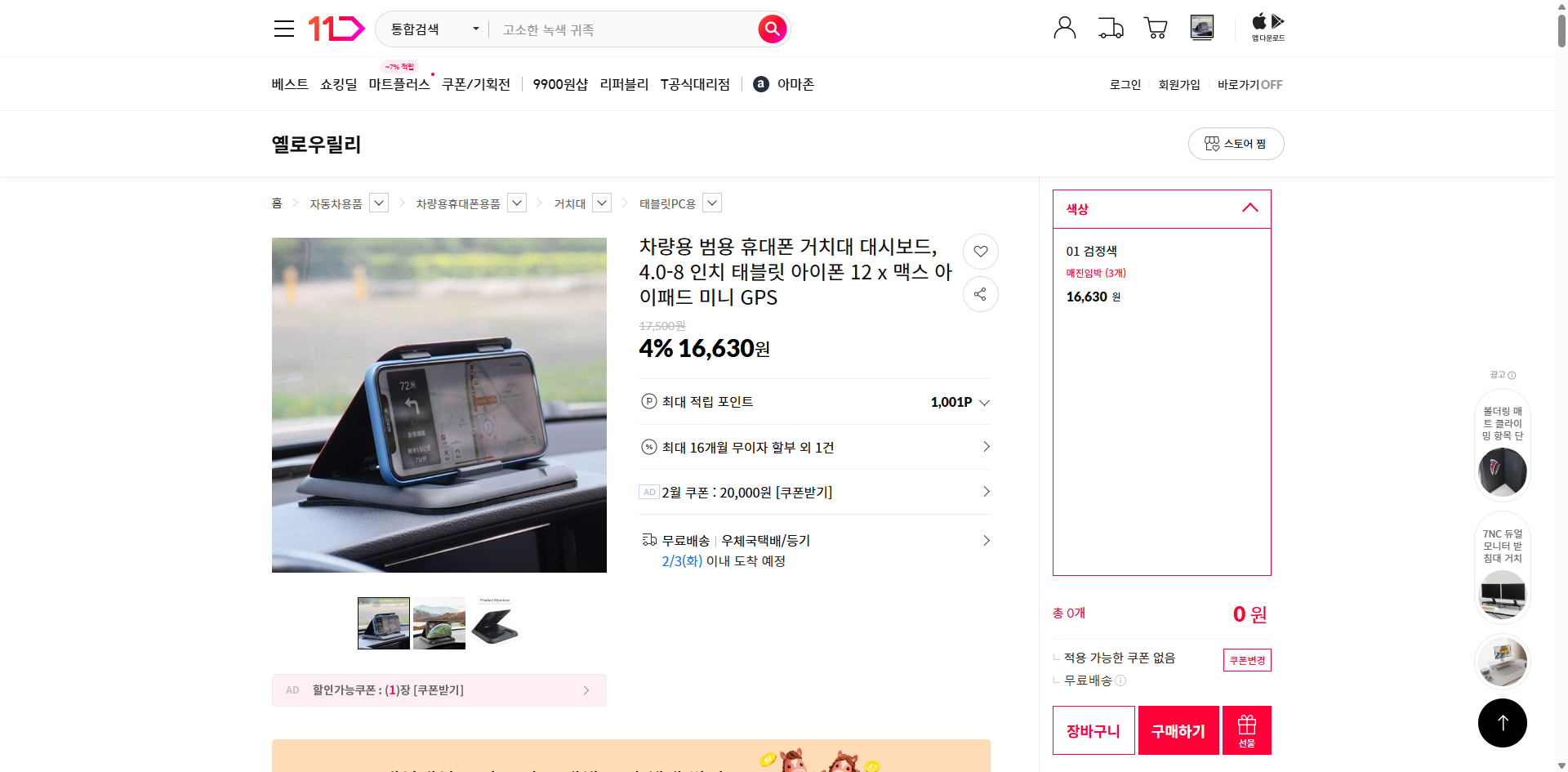
Task: Click the delivery tracking icon
Action: pos(1110,28)
